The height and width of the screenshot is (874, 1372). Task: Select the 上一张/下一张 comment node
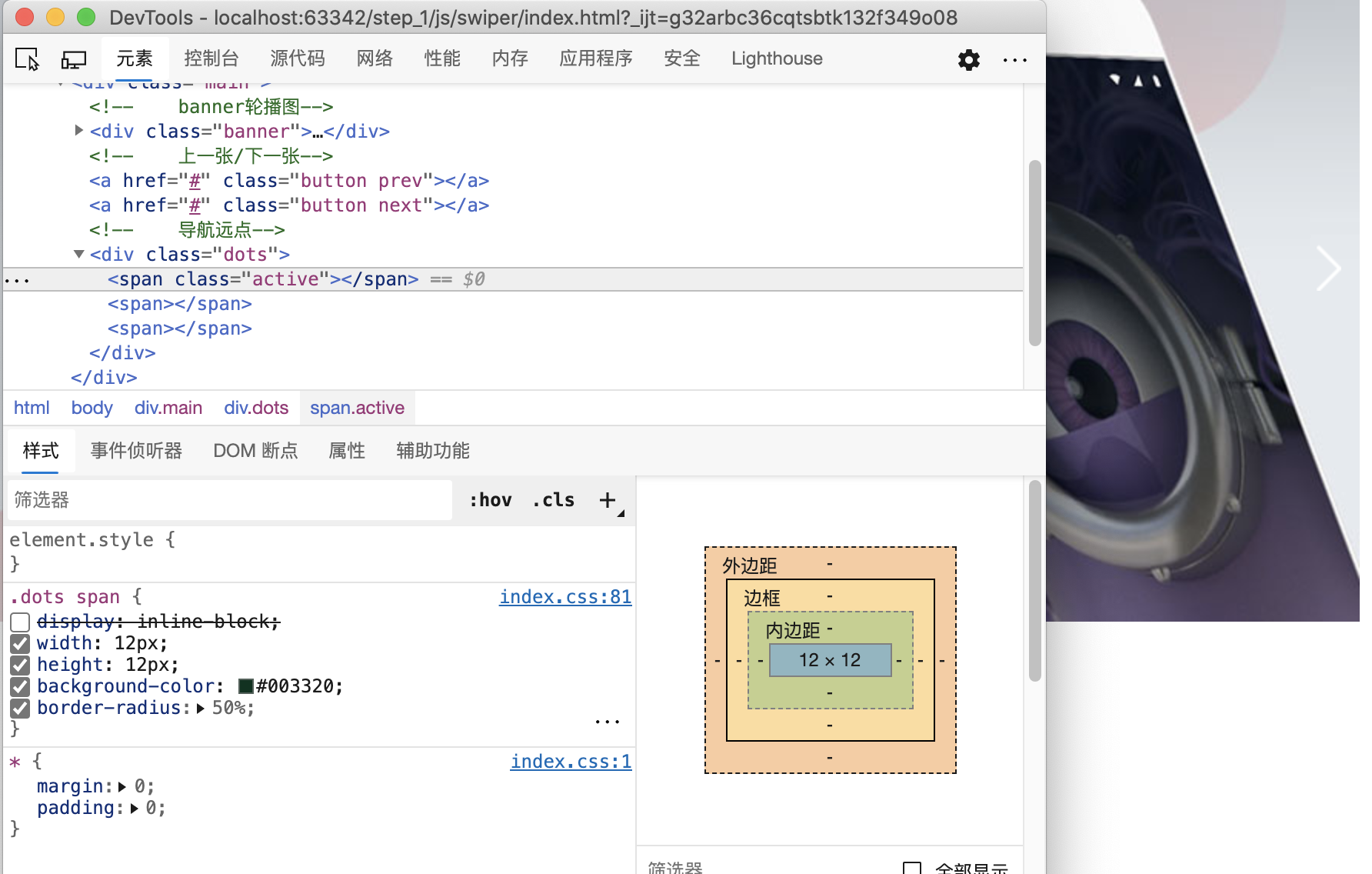click(x=211, y=156)
